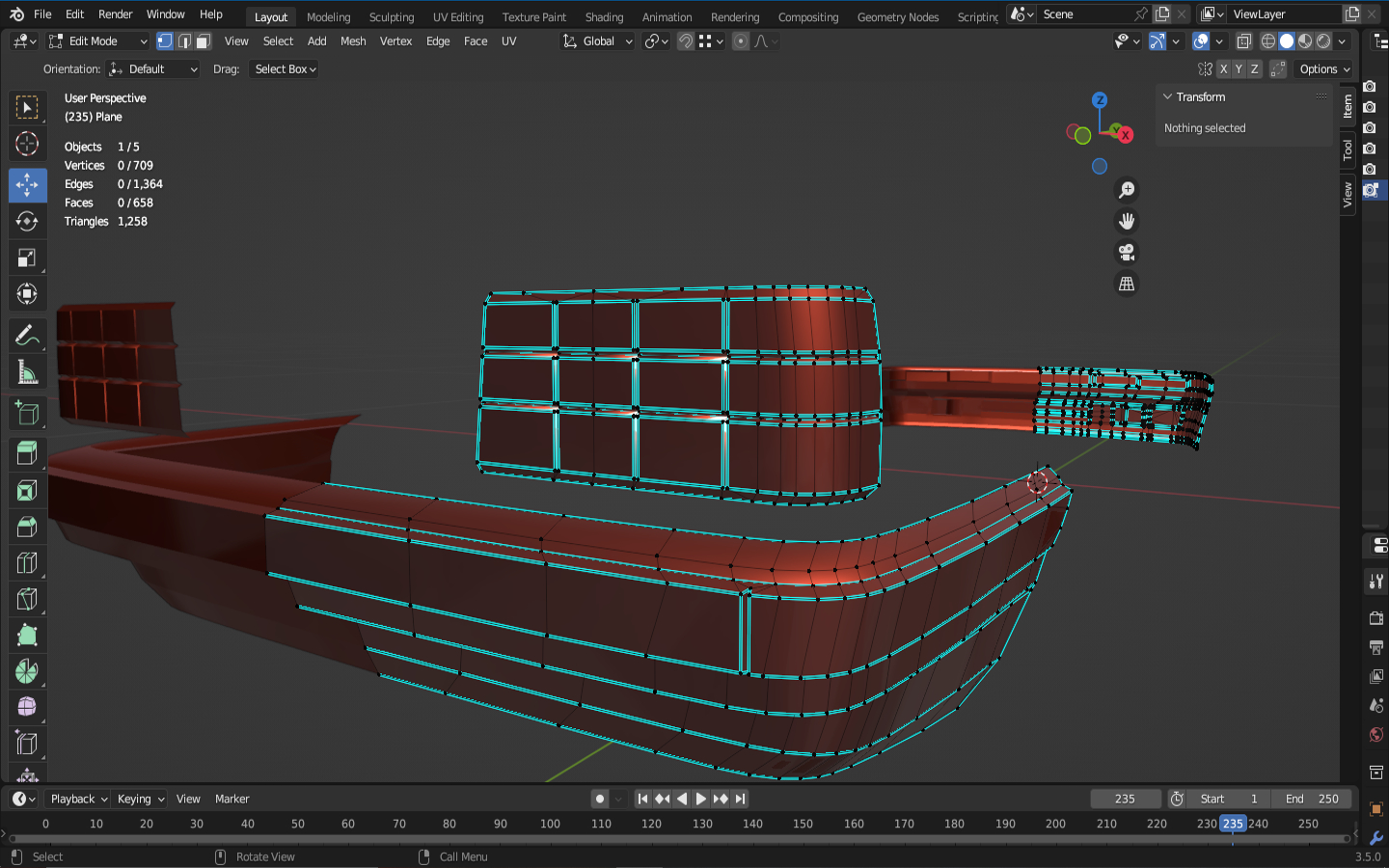Click the Play animation button
The image size is (1389, 868).
point(701,799)
